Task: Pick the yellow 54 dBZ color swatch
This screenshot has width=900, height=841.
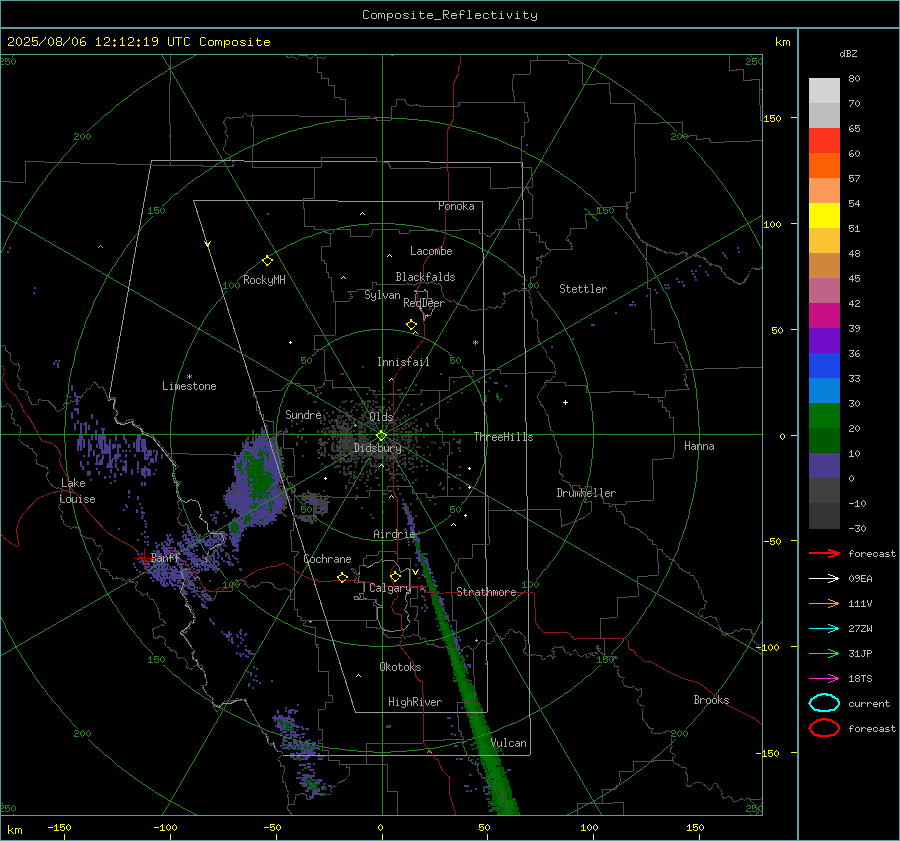Action: point(824,216)
